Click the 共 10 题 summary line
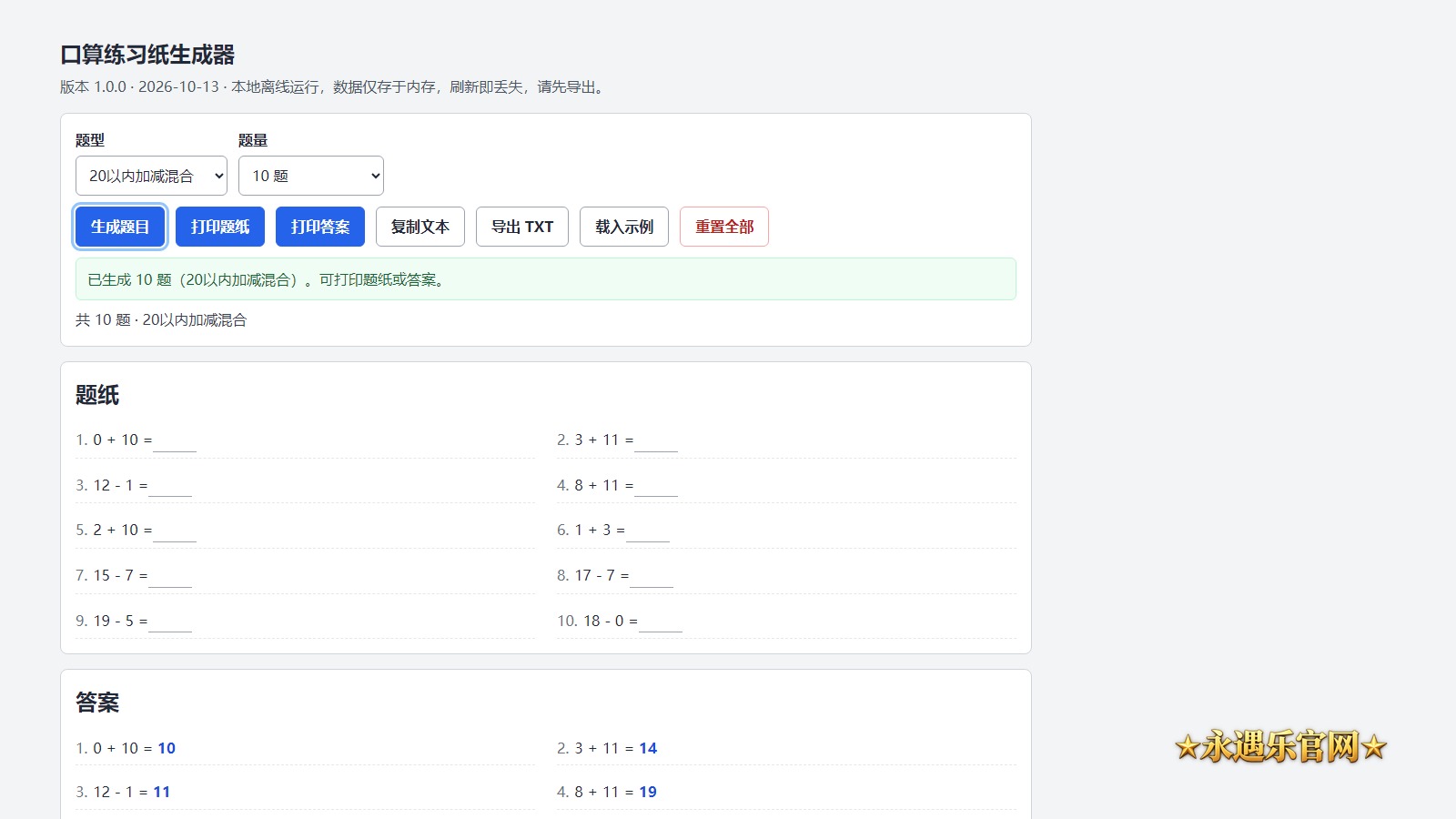The image size is (1456, 819). (x=161, y=320)
